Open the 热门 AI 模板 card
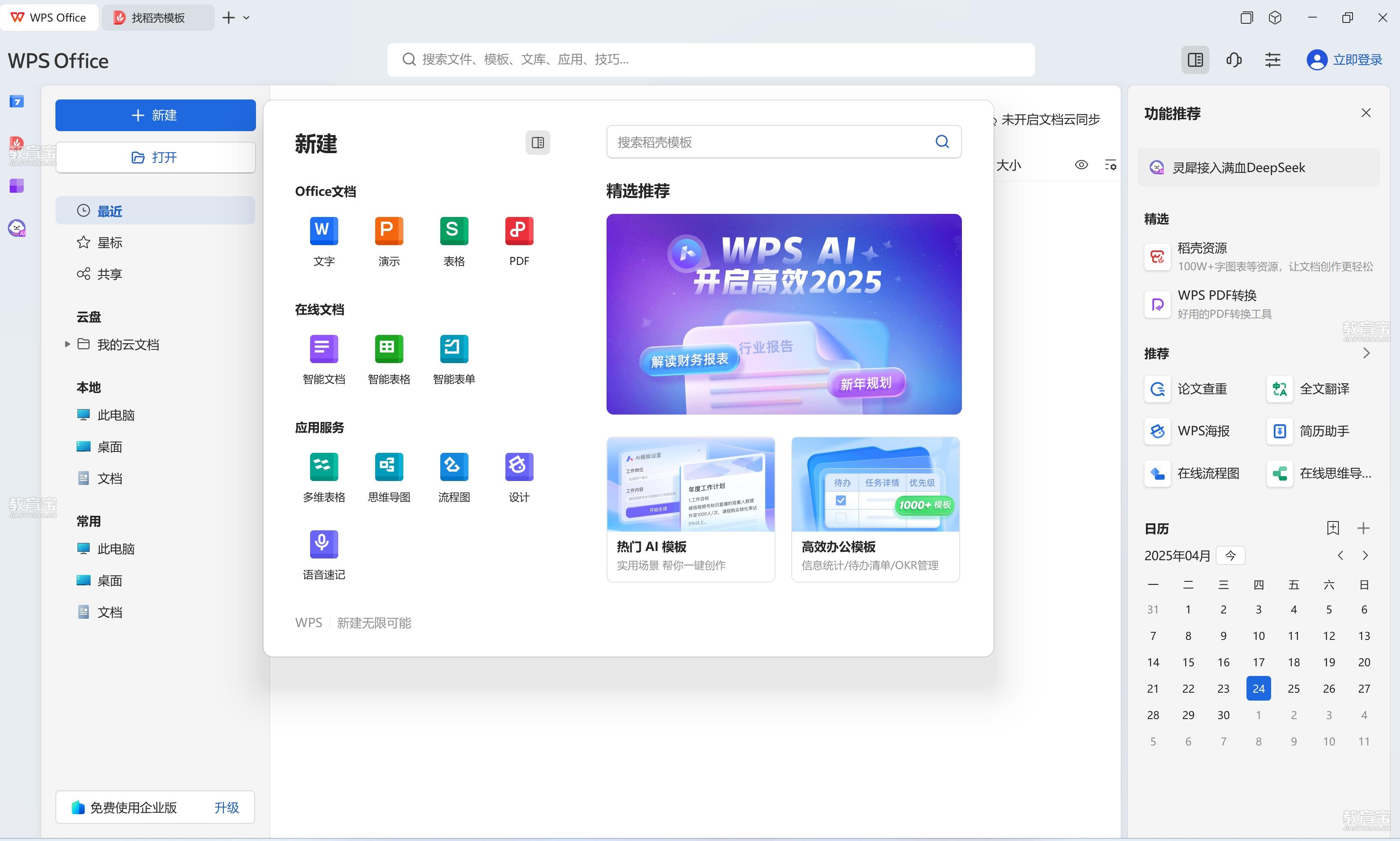Viewport: 1400px width, 841px height. point(691,509)
